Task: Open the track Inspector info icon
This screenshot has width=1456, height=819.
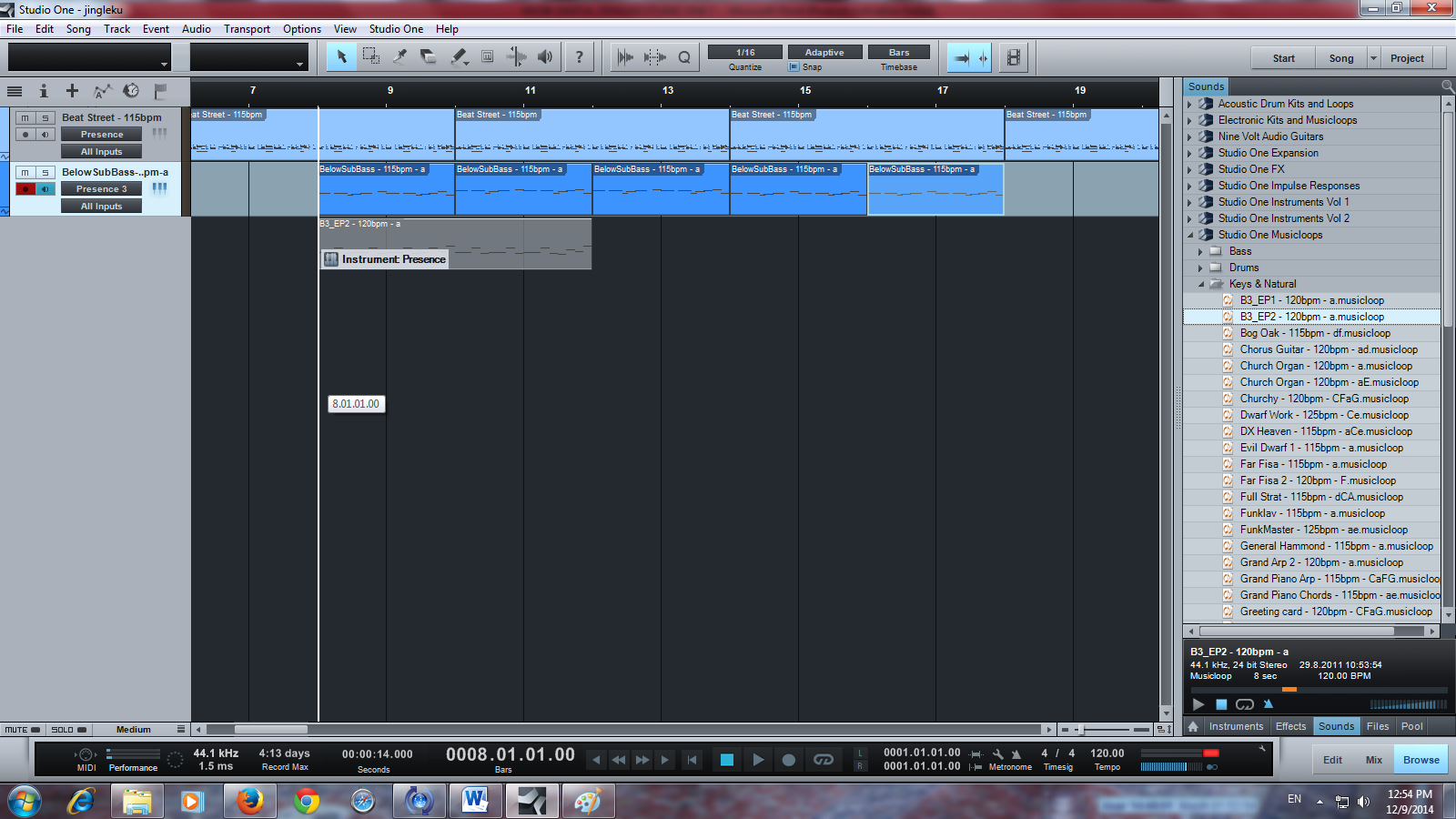Action: click(43, 91)
